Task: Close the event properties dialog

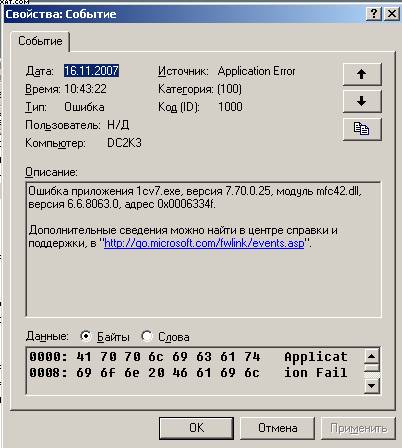Action: (x=392, y=14)
